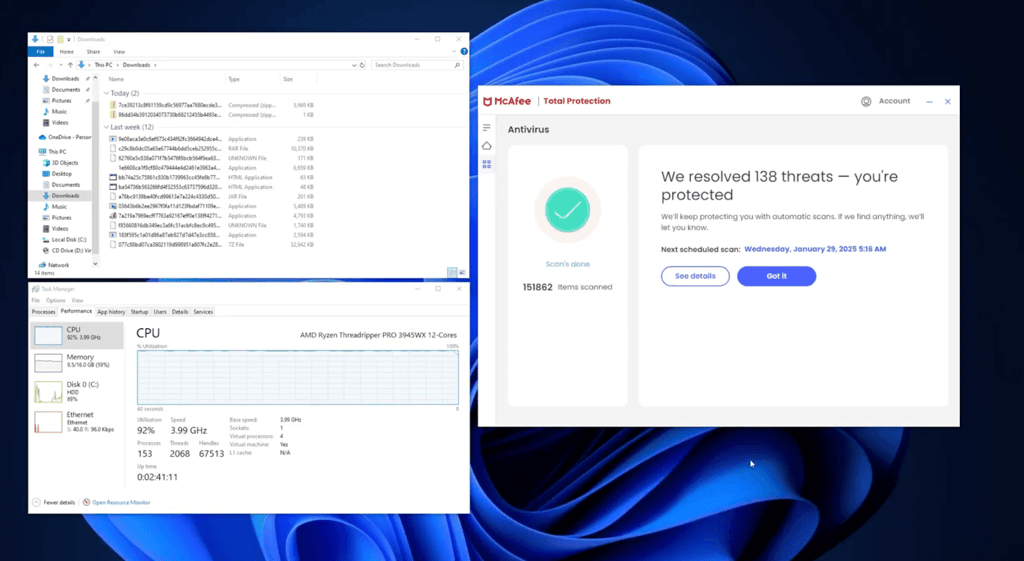
Task: Open 3D Objects in navigation pane
Action: click(x=61, y=163)
